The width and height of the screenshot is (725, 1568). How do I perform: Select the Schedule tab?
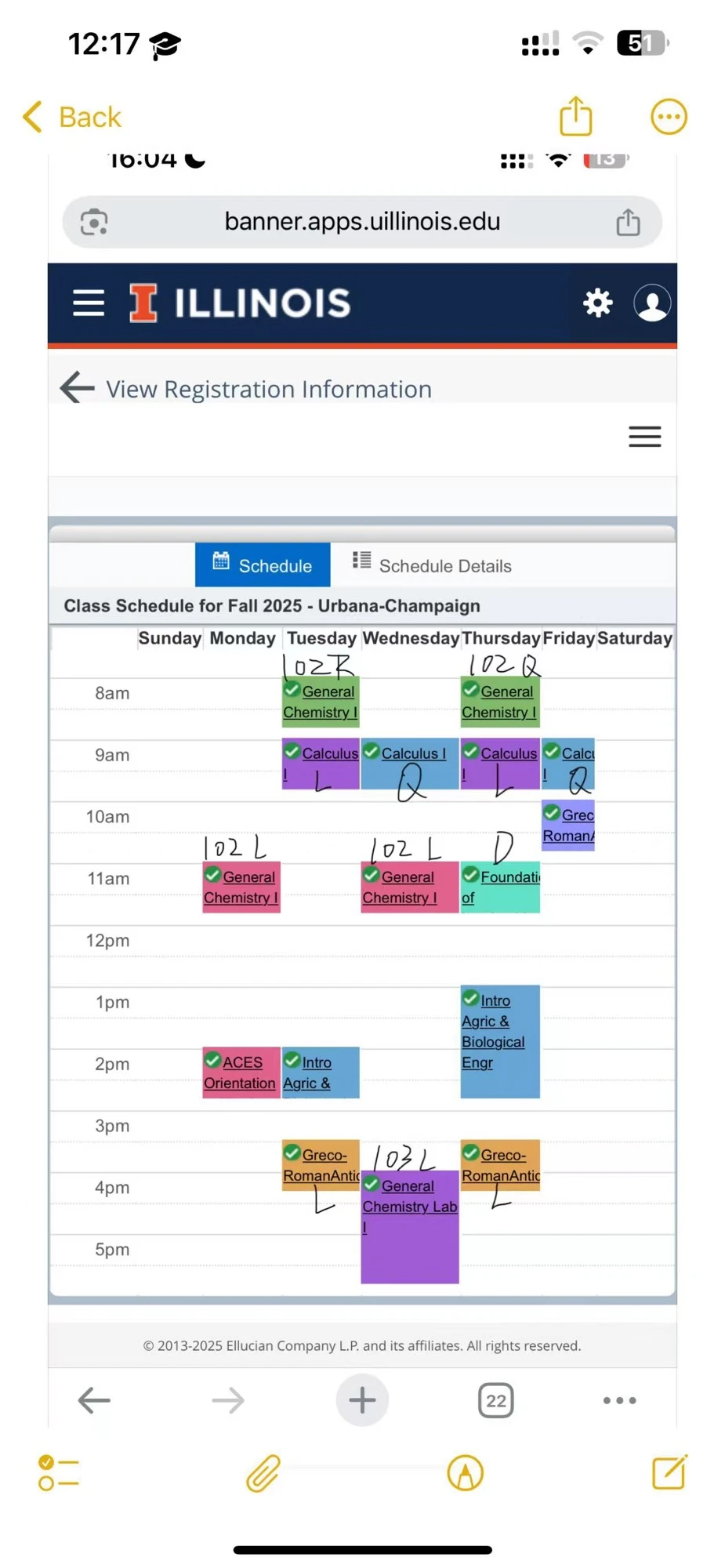tap(263, 564)
